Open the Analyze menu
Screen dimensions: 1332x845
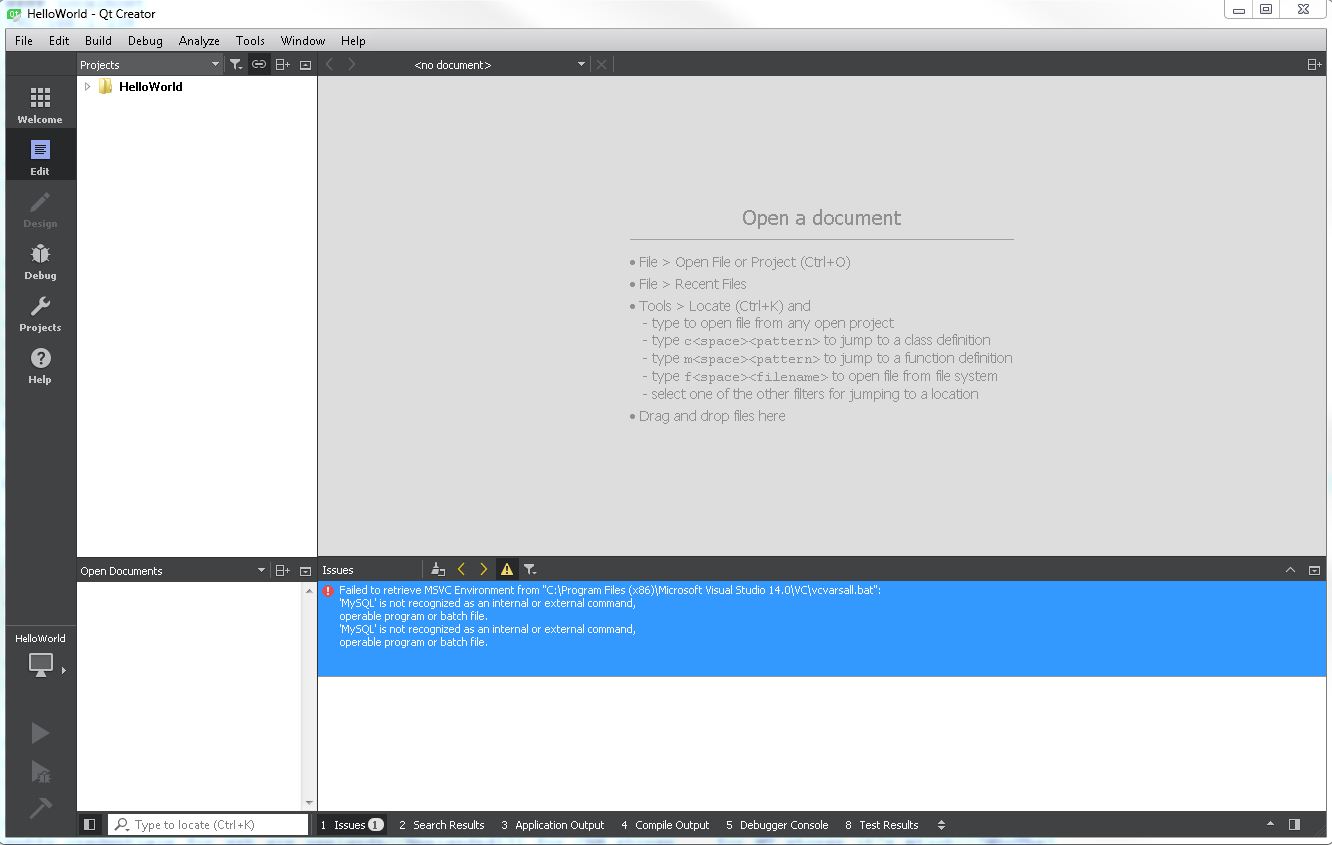[199, 41]
